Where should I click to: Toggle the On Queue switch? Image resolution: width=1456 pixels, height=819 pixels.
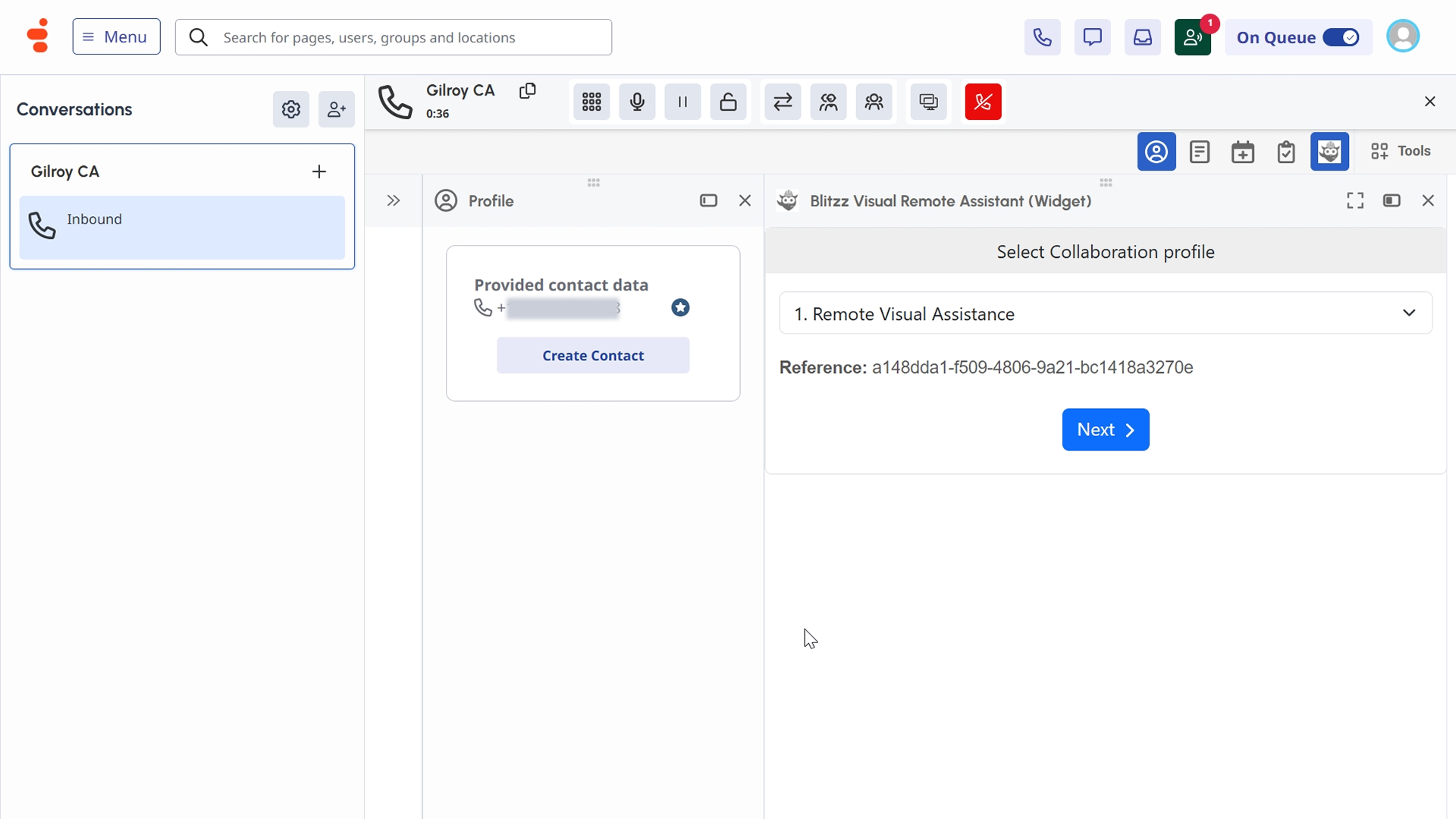pos(1341,37)
